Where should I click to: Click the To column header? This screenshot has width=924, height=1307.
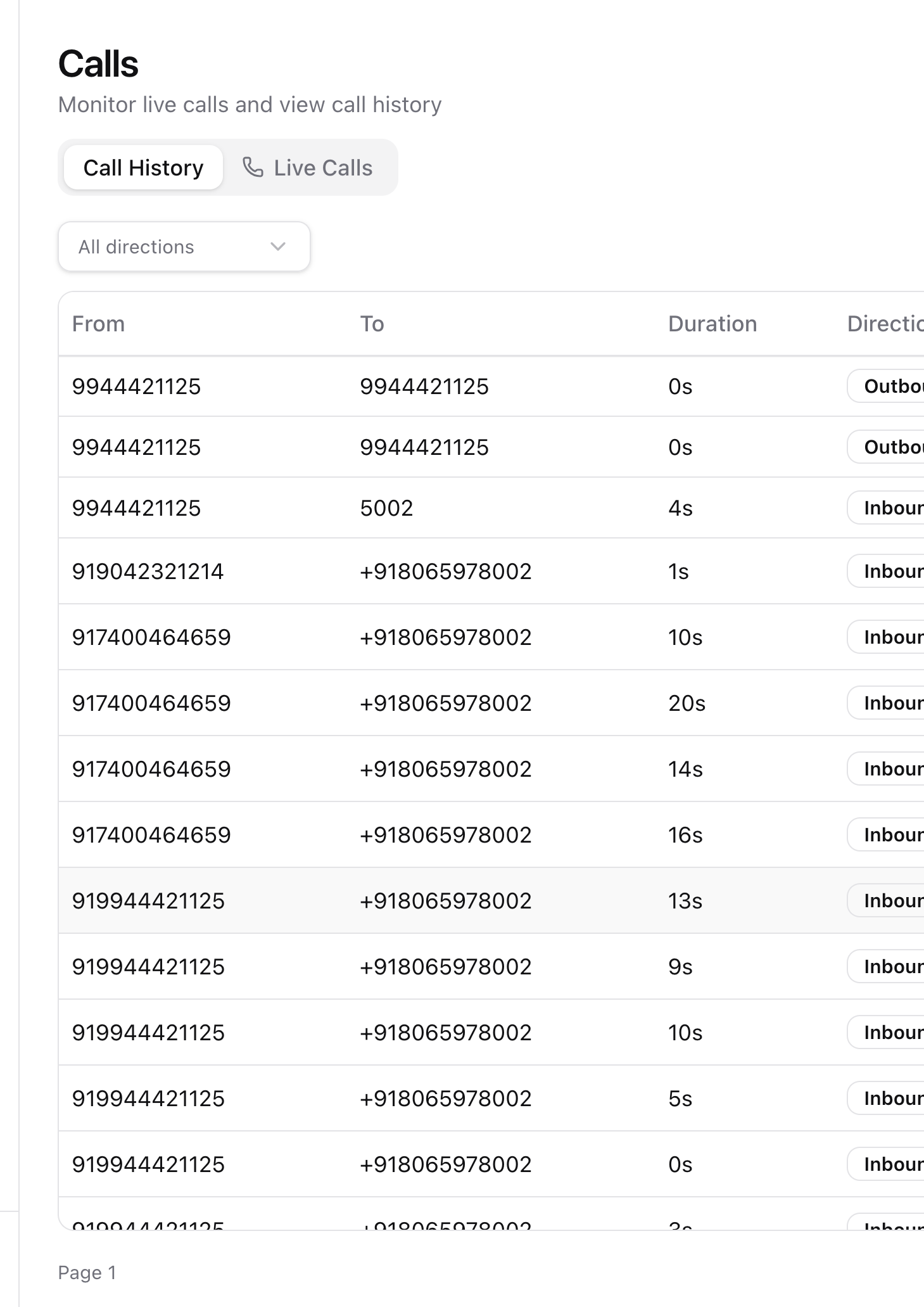[372, 324]
